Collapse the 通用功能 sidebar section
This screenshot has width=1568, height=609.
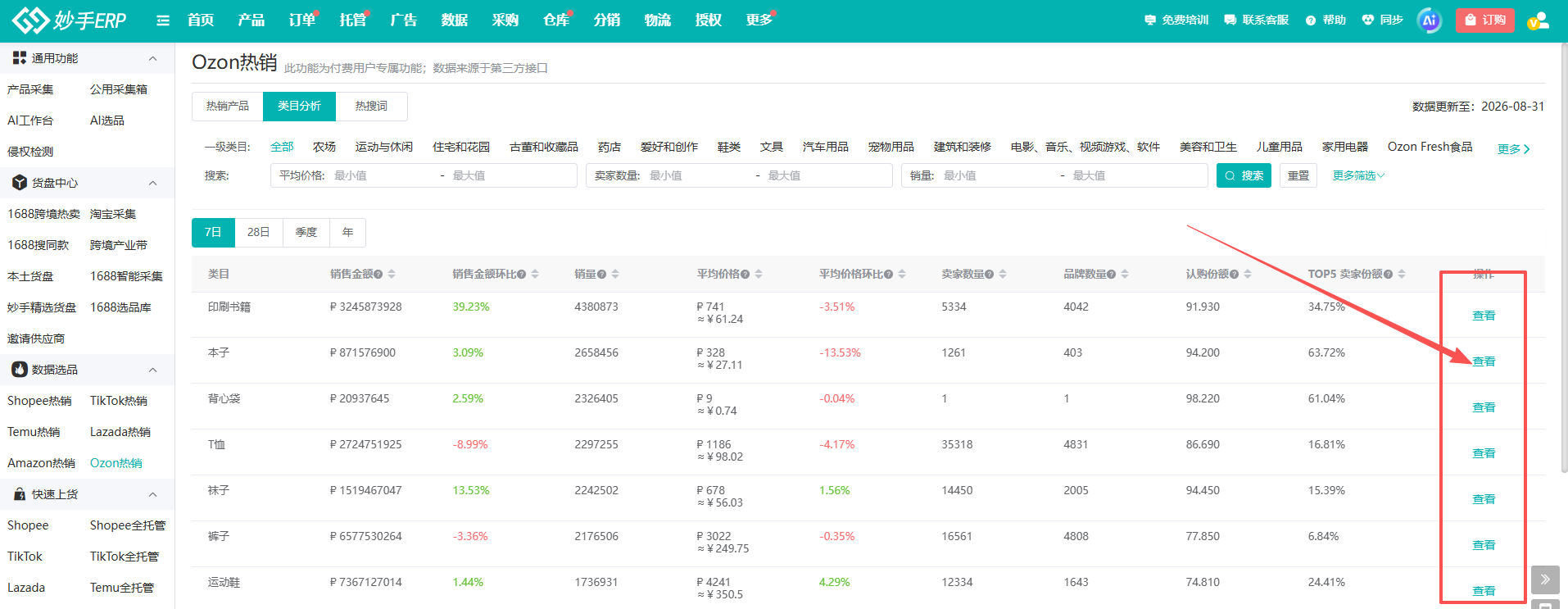click(152, 58)
